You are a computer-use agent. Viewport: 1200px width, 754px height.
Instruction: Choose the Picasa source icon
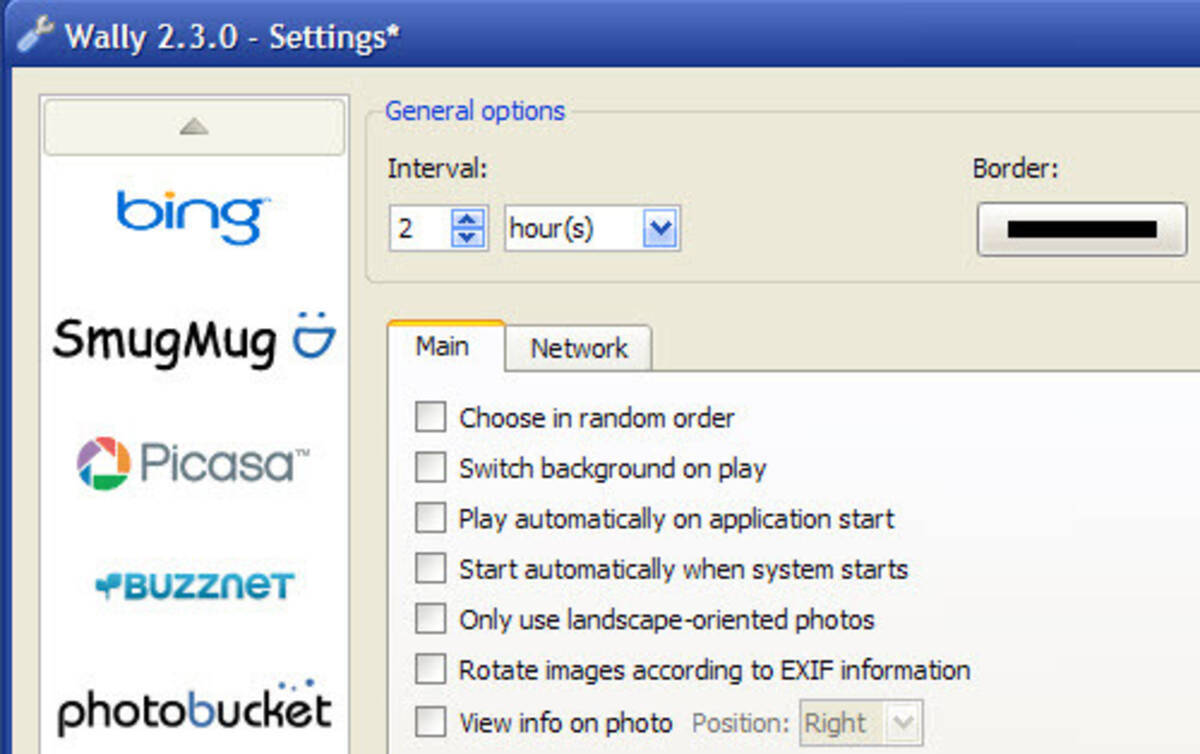point(193,463)
